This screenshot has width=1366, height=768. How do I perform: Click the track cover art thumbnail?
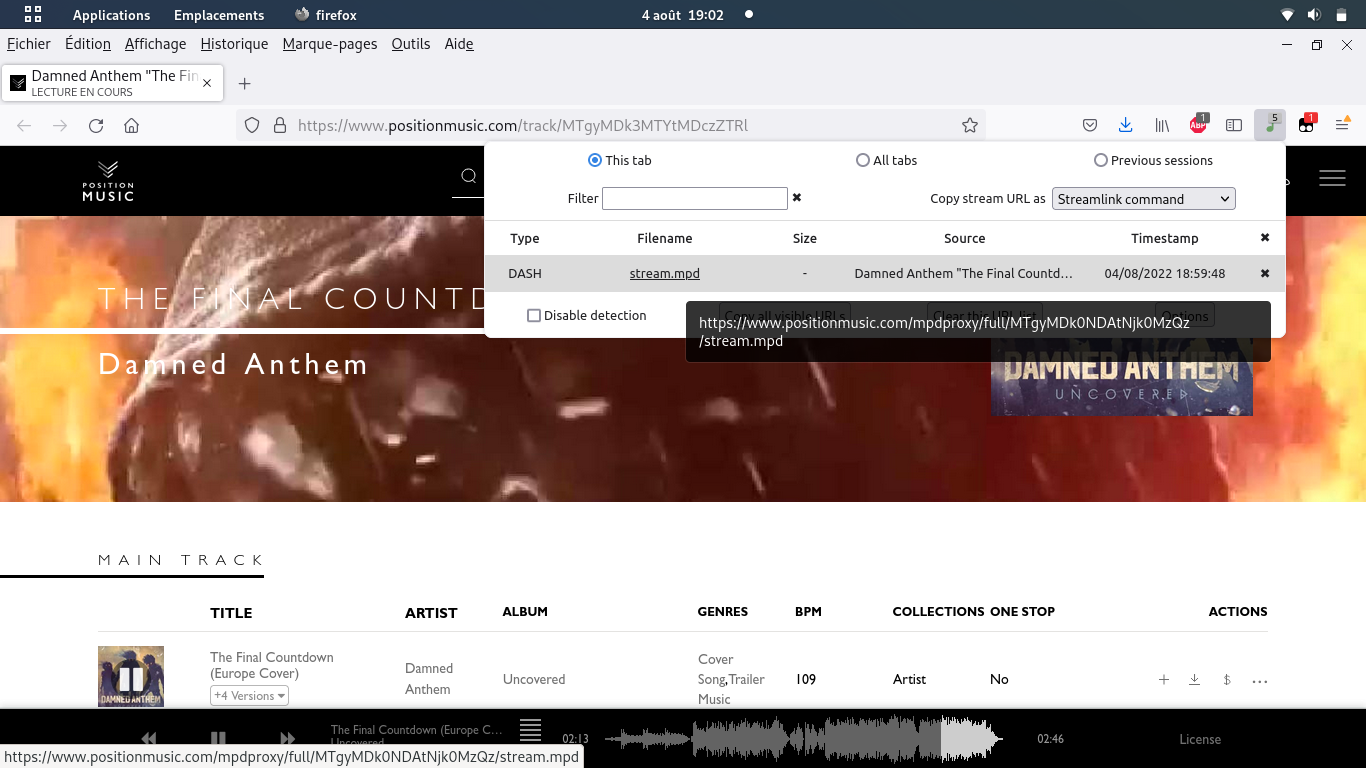coord(131,677)
